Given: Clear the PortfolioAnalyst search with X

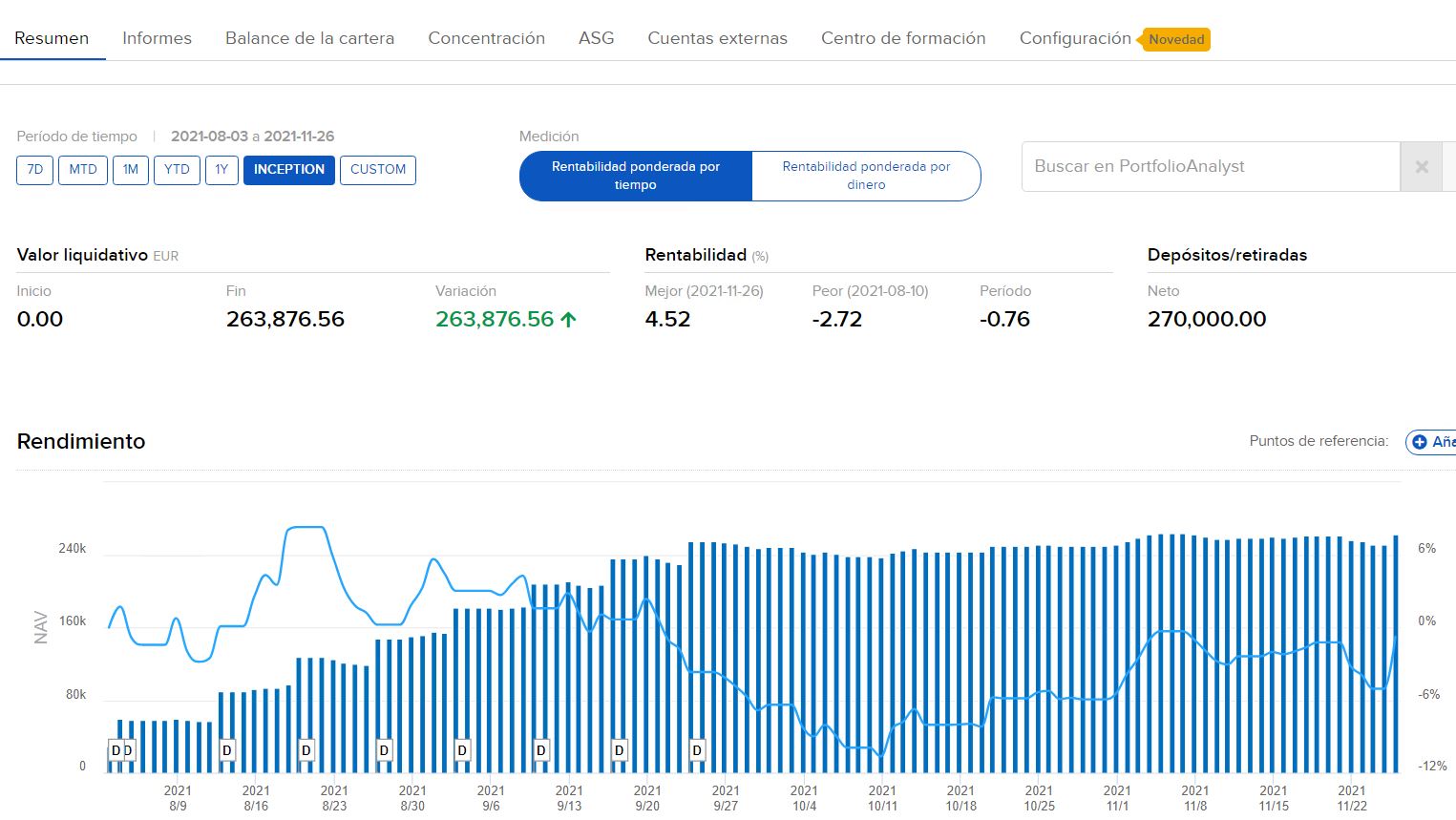Looking at the screenshot, I should pyautogui.click(x=1421, y=167).
